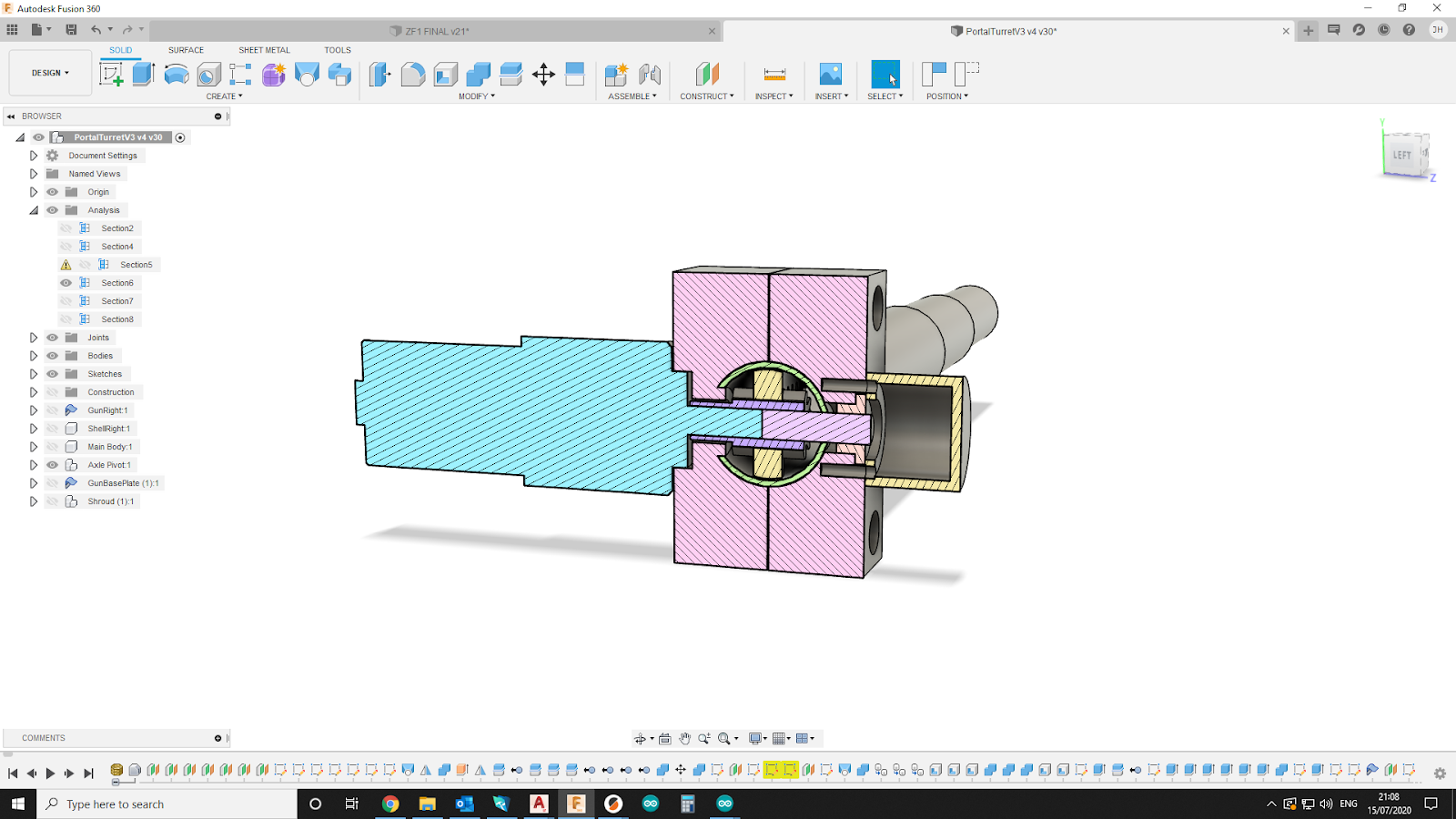Screen dimensions: 1456x819
Task: Switch to the SURFACE tab
Action: (186, 50)
